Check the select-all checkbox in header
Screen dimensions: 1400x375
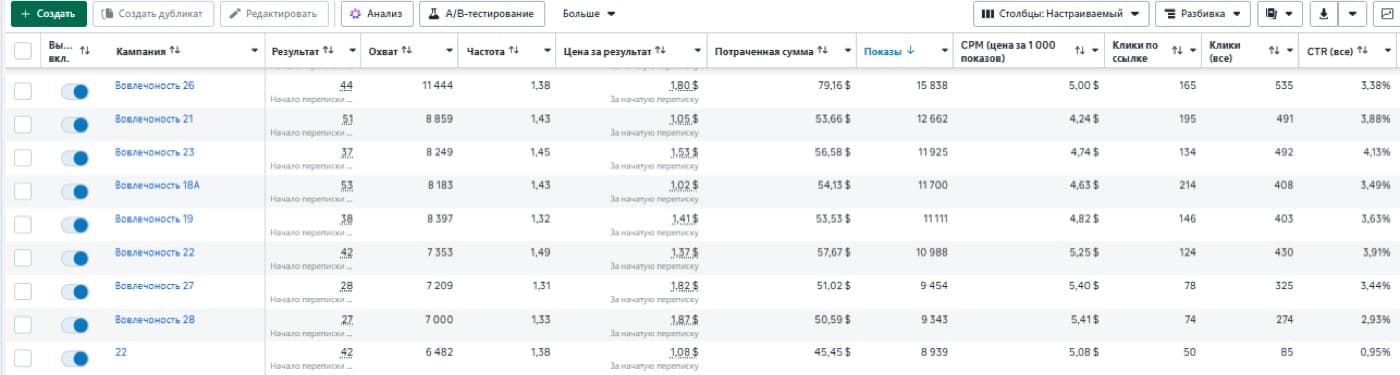[x=22, y=50]
